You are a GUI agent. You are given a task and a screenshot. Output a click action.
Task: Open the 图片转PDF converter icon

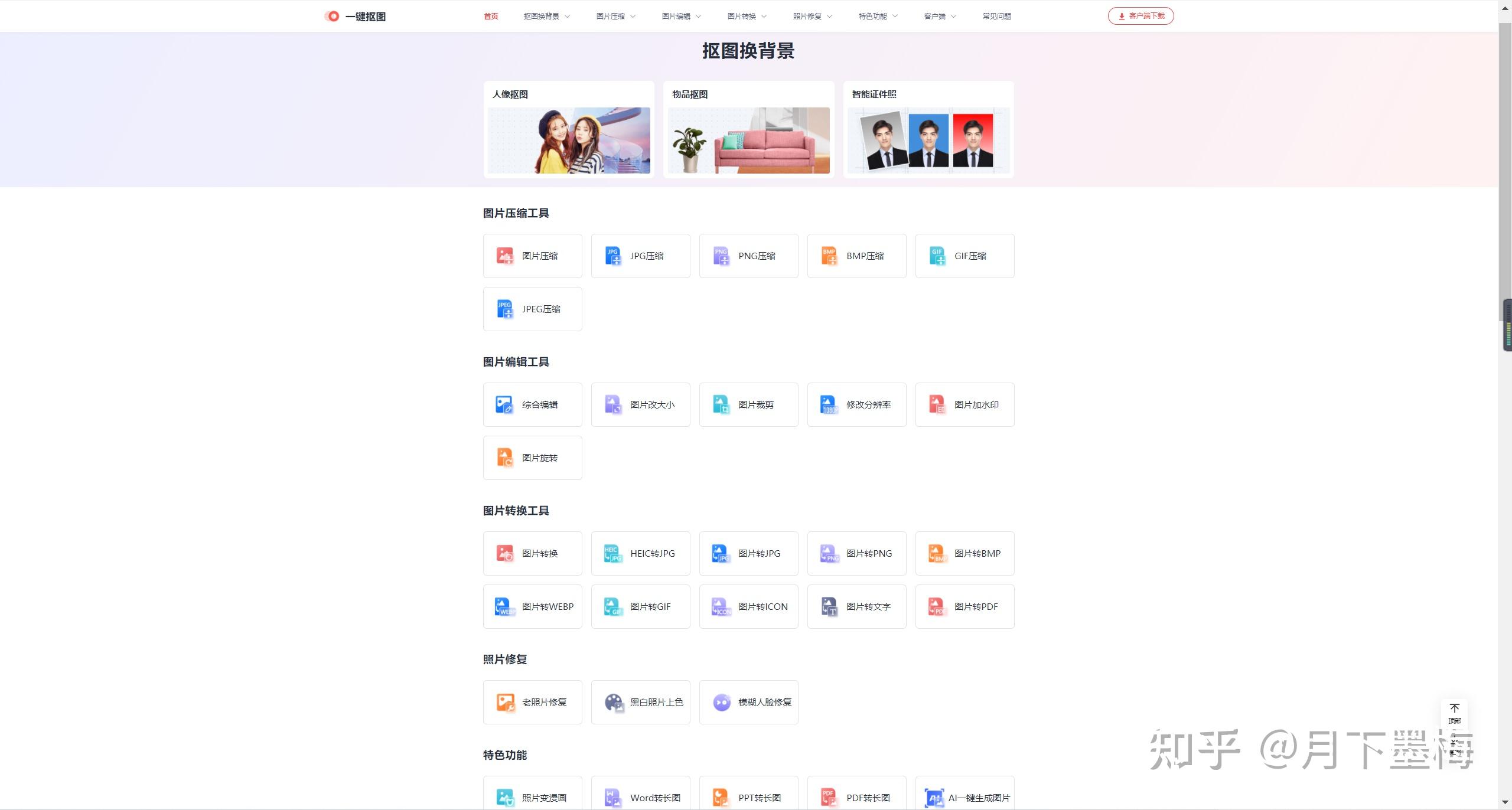pyautogui.click(x=937, y=606)
